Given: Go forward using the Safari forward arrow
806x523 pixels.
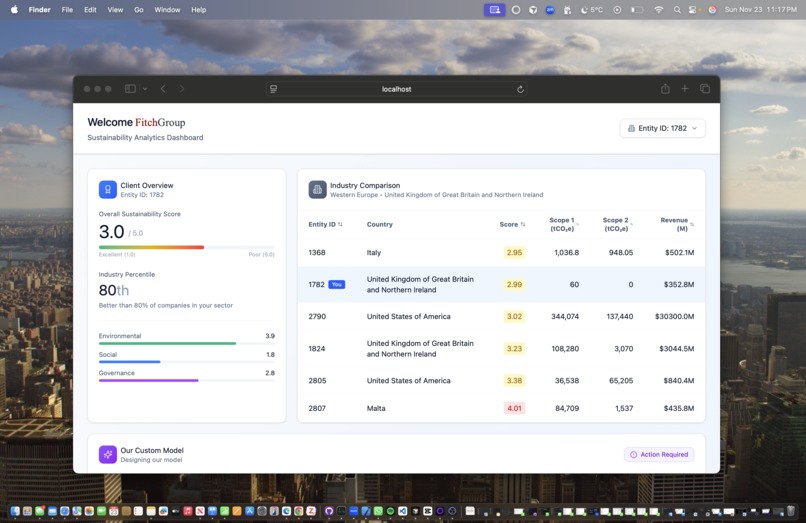Looking at the screenshot, I should click(181, 89).
